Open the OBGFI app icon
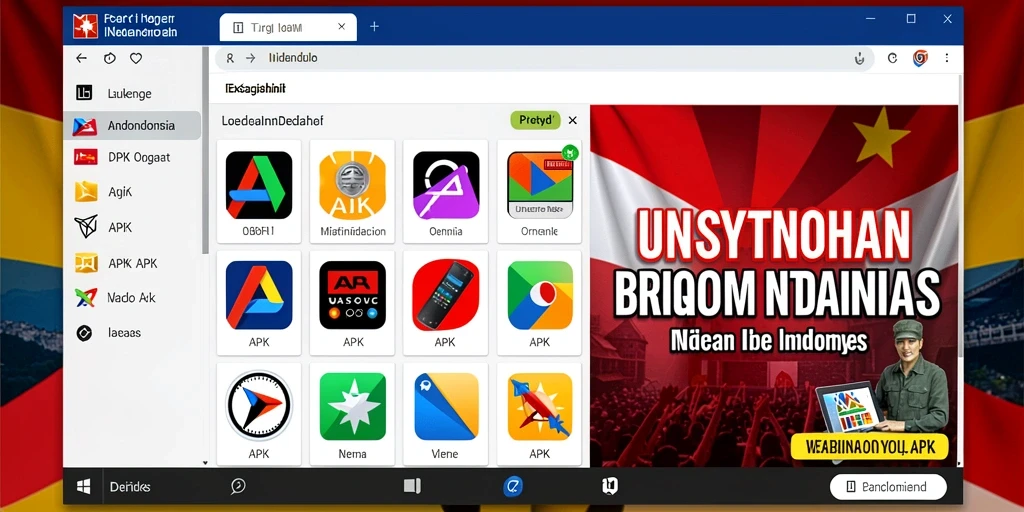 click(259, 185)
